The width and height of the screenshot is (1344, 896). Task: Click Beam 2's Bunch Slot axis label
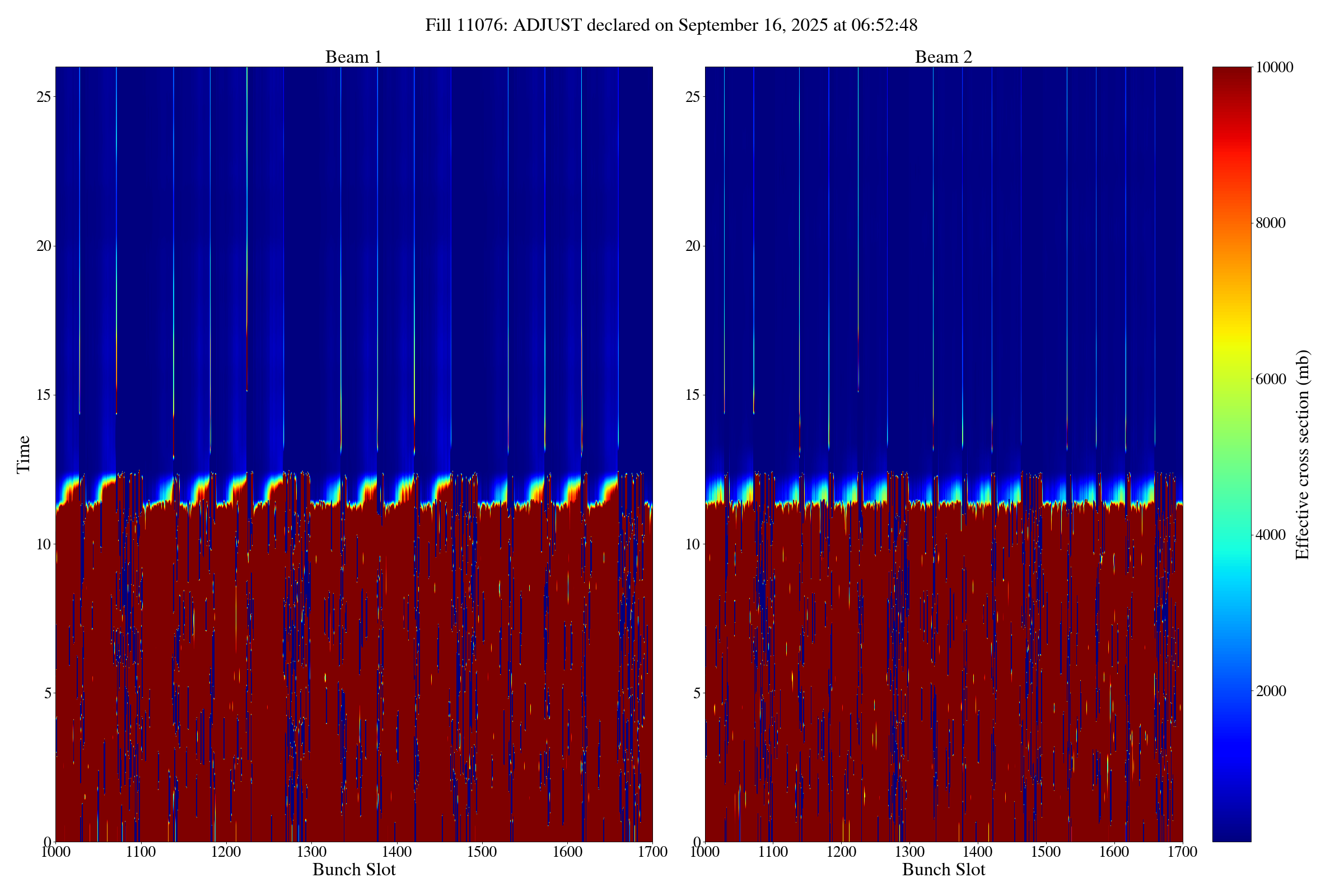coord(944,870)
